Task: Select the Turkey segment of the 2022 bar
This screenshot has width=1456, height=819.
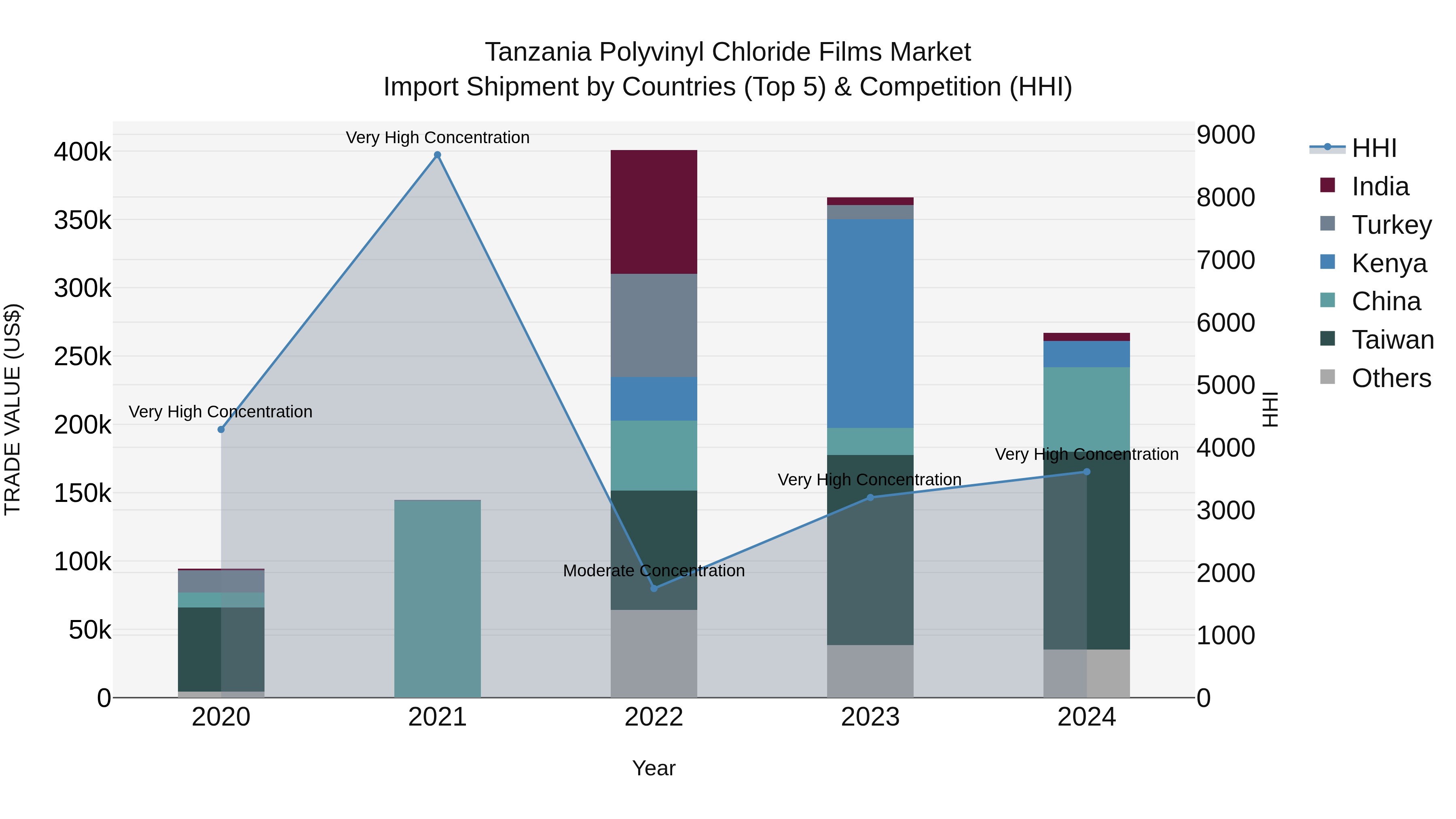Action: [x=654, y=326]
